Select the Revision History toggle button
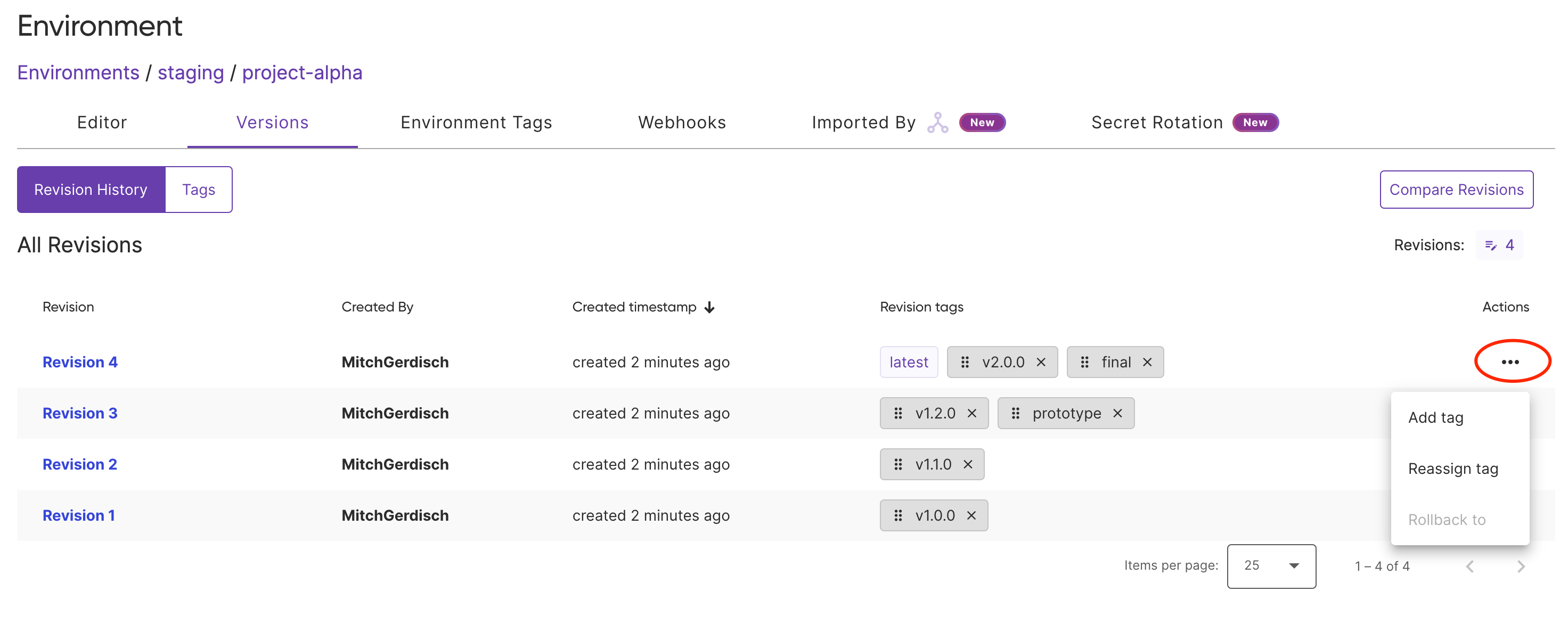The width and height of the screenshot is (1568, 624). click(91, 190)
